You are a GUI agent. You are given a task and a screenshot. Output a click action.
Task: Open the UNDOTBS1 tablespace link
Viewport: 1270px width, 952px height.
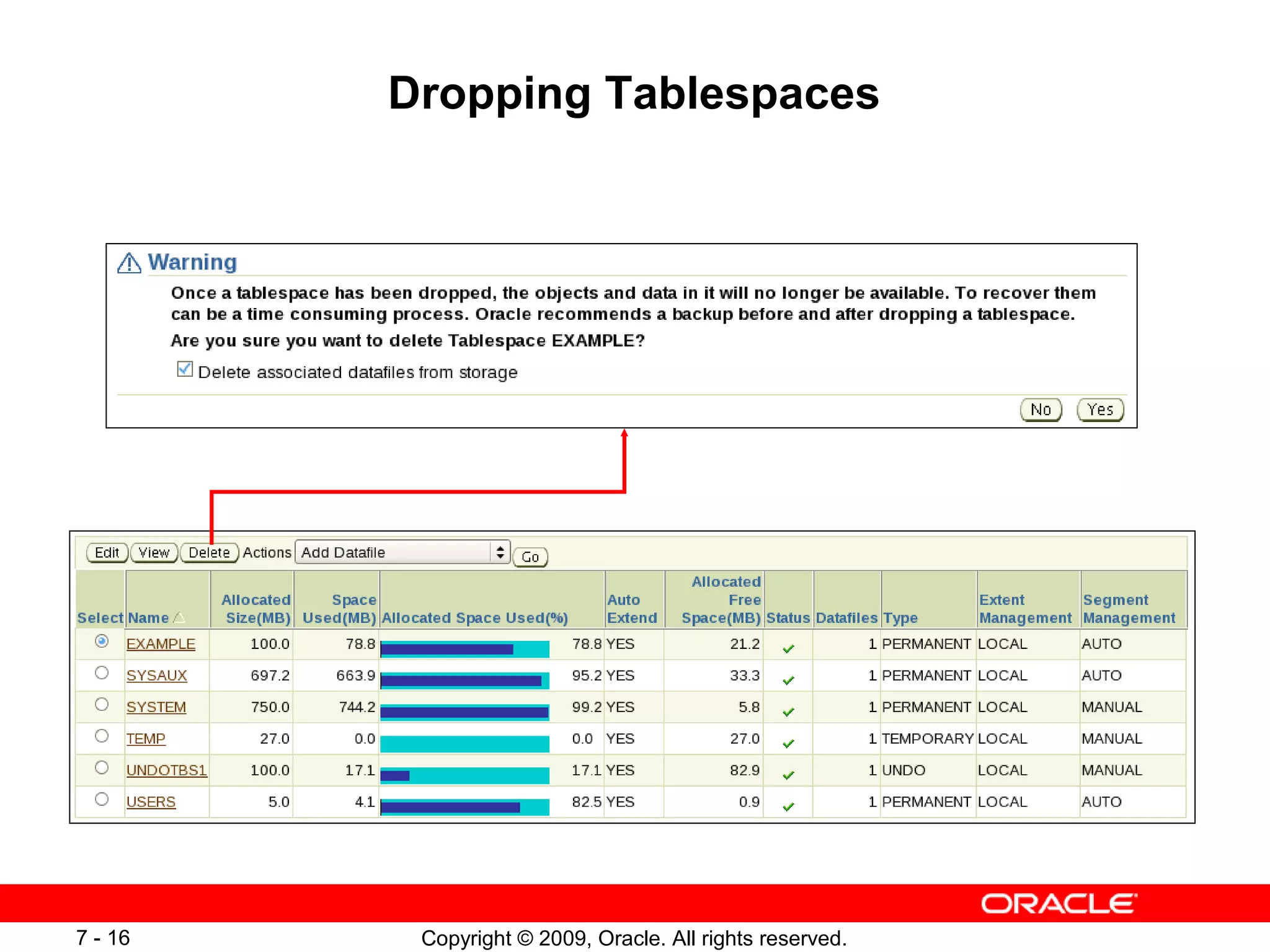[x=166, y=770]
